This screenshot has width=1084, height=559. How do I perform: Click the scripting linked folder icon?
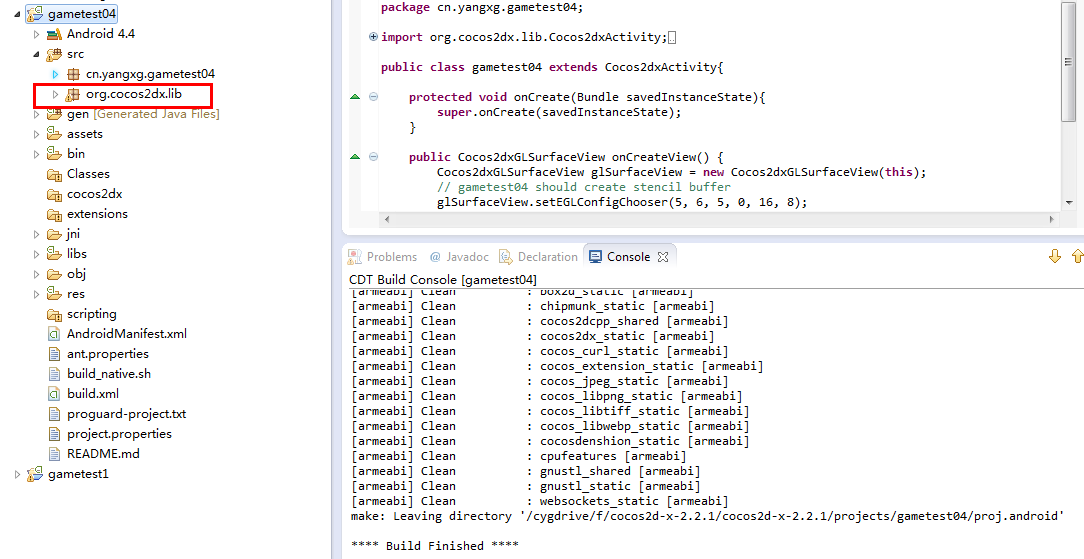tap(54, 314)
